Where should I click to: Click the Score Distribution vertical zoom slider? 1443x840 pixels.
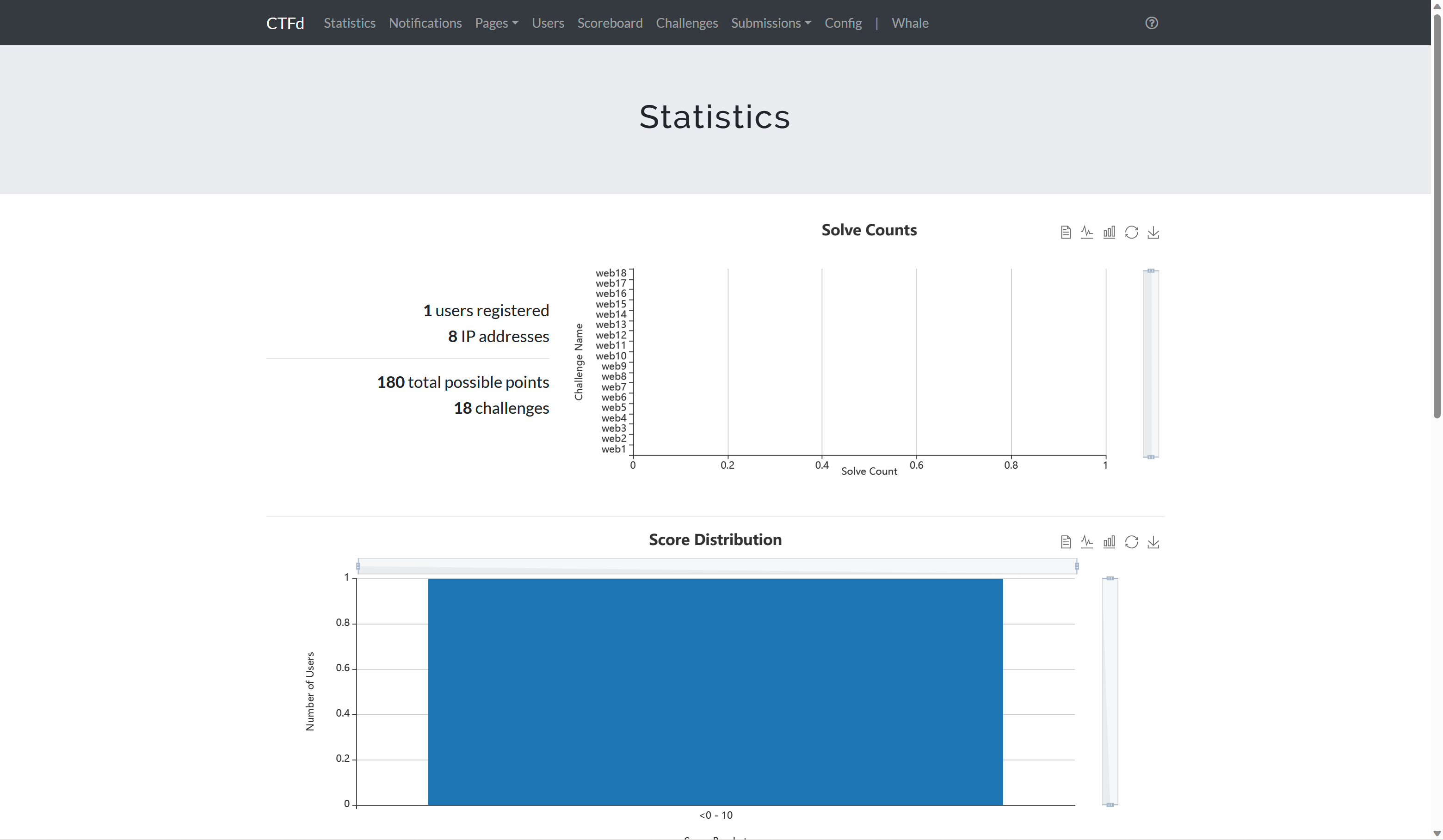[1110, 691]
